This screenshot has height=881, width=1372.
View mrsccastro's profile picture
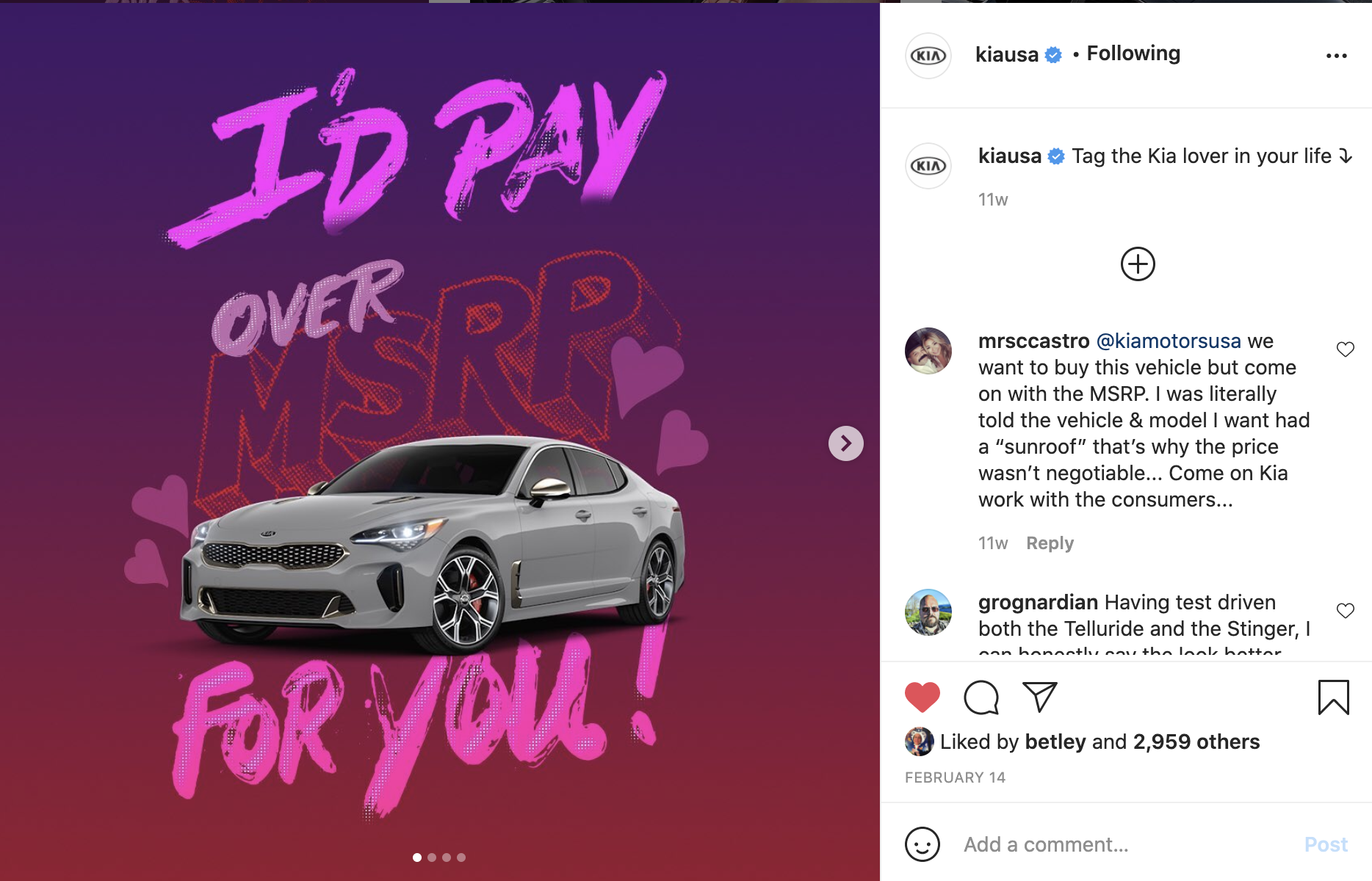pyautogui.click(x=928, y=351)
